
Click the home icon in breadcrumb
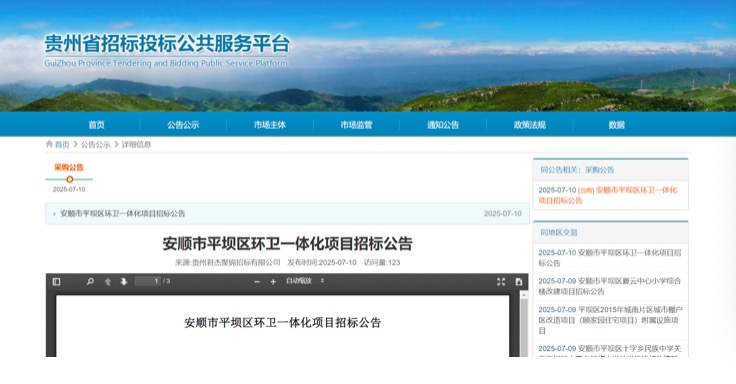49,144
